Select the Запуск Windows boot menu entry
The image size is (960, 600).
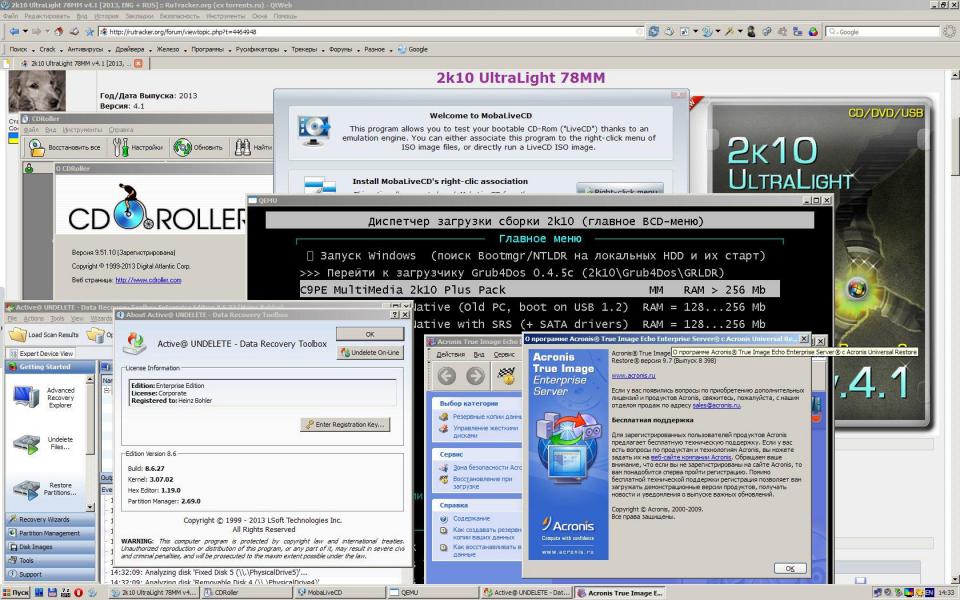(536, 256)
